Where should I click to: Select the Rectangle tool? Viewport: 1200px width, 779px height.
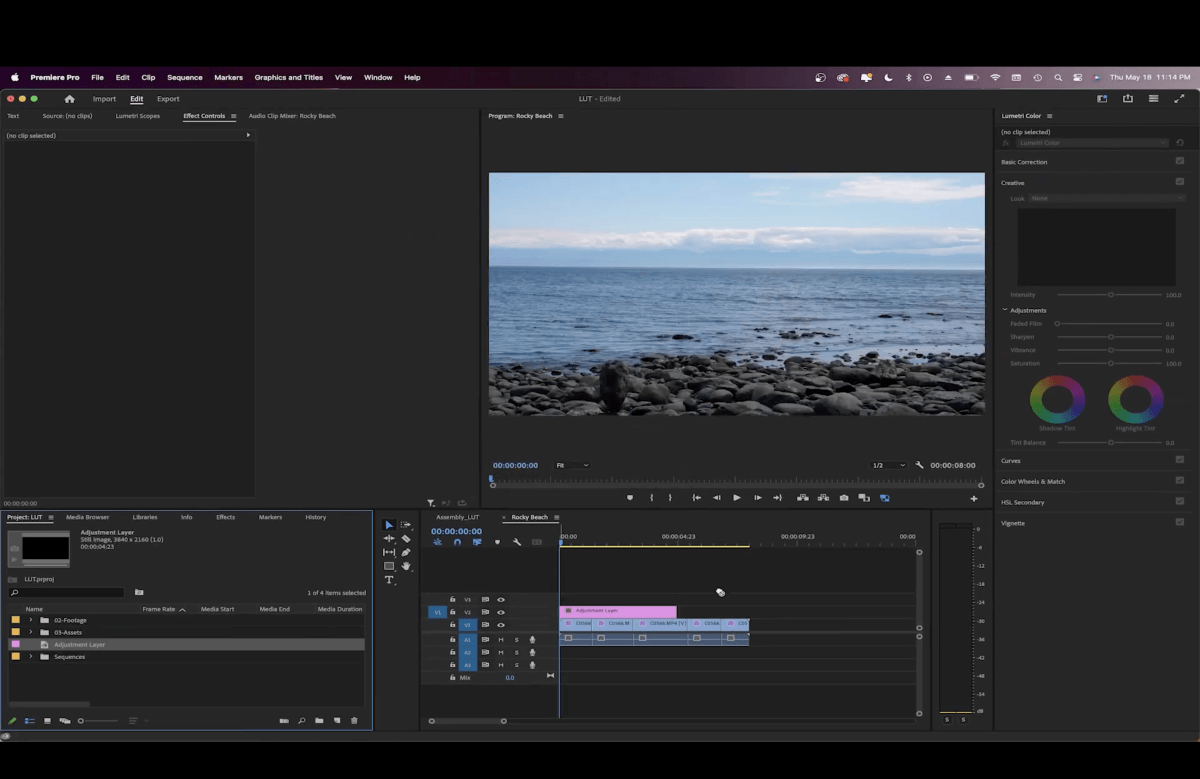pos(389,566)
